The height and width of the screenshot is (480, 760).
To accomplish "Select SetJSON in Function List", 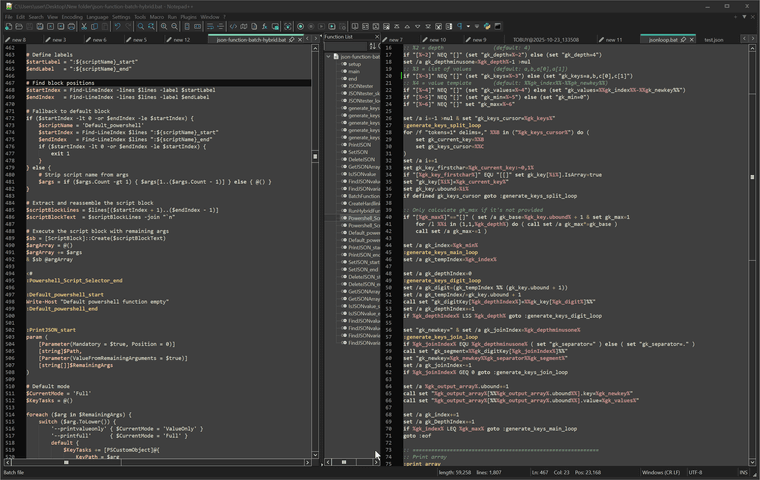I will 358,152.
